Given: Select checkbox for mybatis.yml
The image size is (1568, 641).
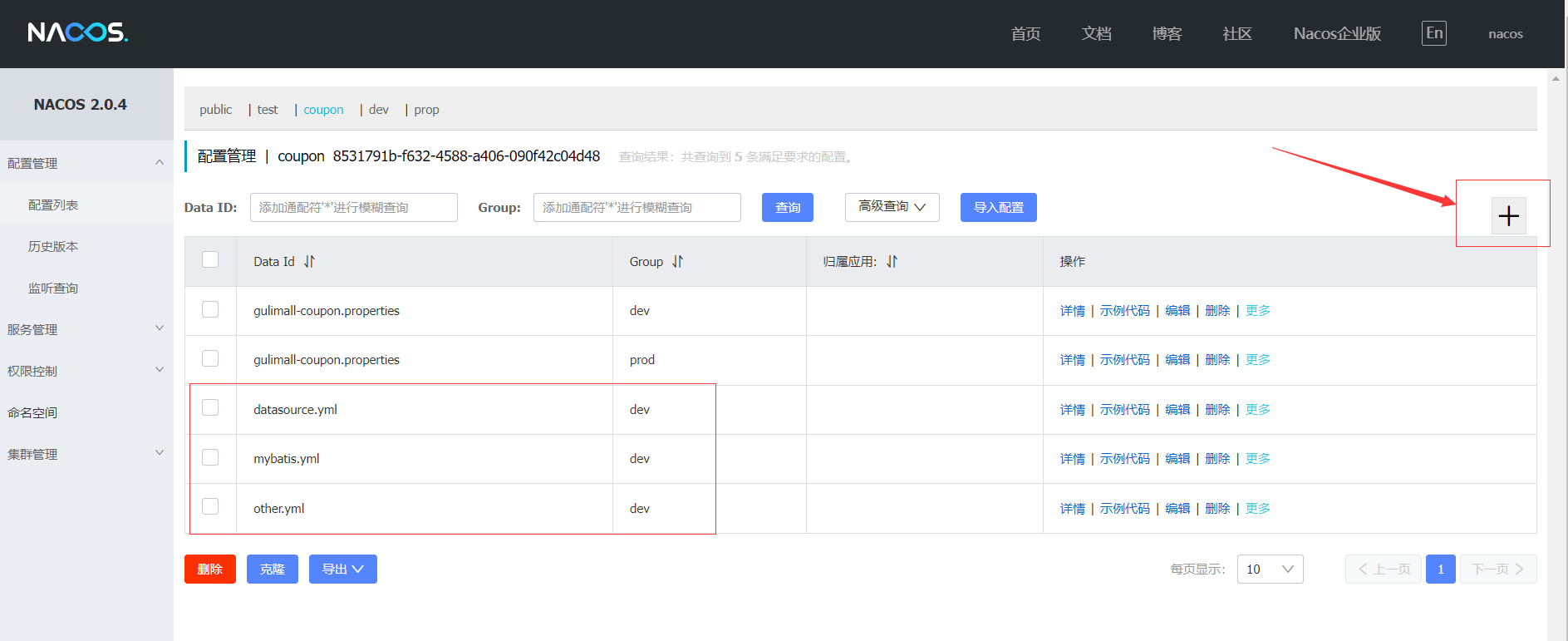Looking at the screenshot, I should tap(210, 457).
